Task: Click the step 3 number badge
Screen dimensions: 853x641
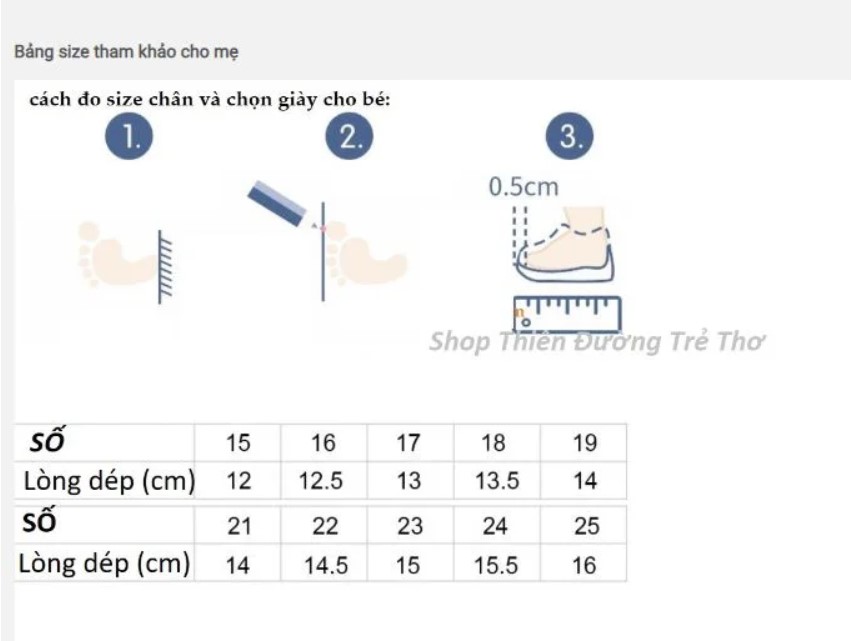Action: click(570, 138)
